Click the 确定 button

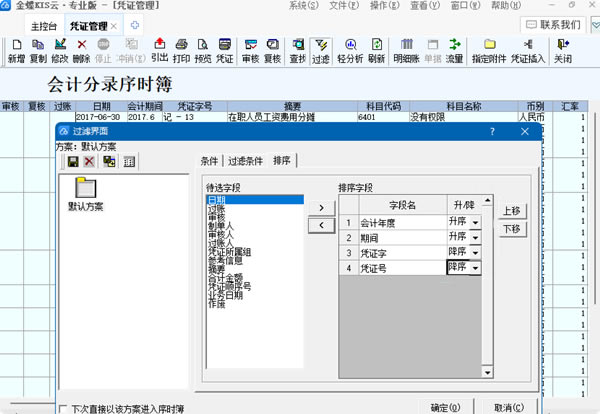pos(444,407)
